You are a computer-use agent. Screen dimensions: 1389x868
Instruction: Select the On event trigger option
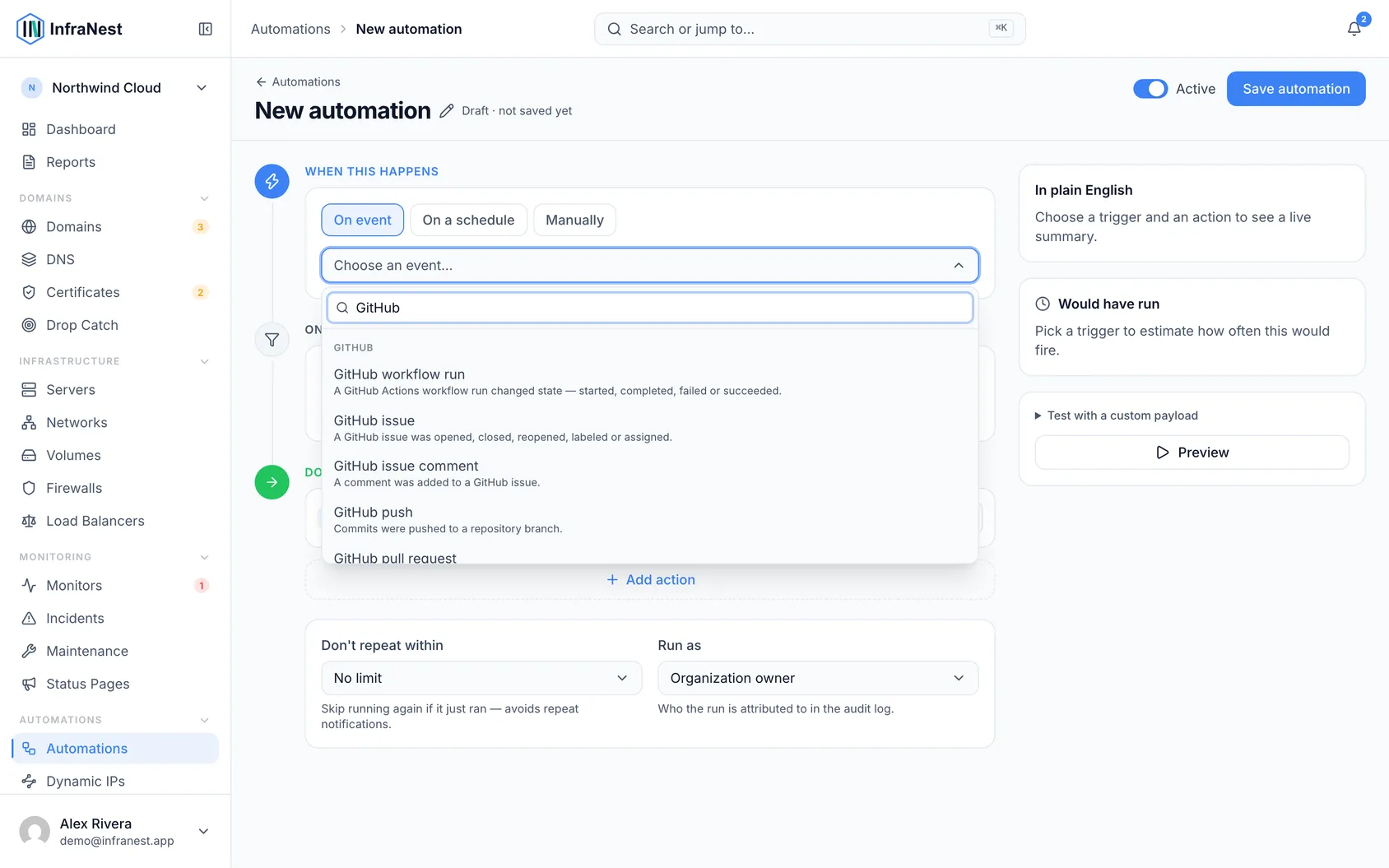point(362,220)
